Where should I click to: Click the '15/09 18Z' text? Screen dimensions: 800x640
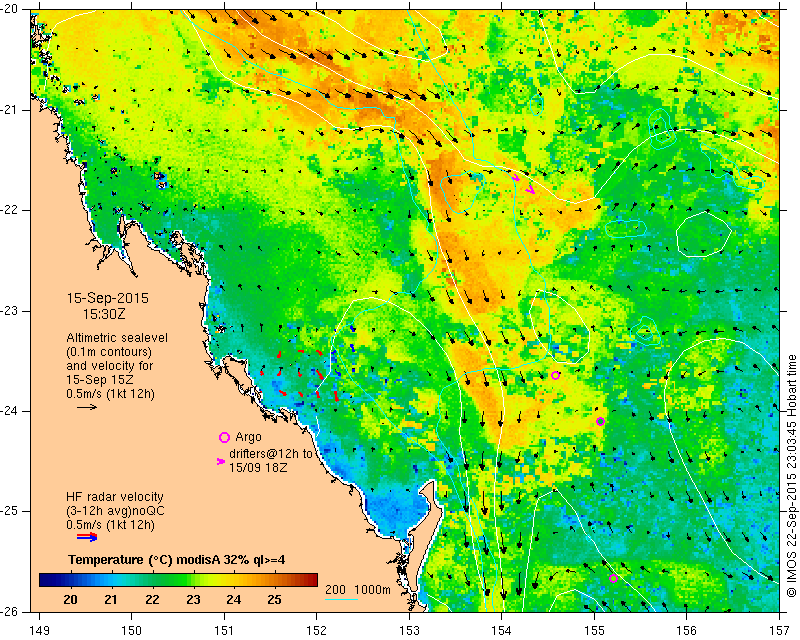(x=258, y=467)
